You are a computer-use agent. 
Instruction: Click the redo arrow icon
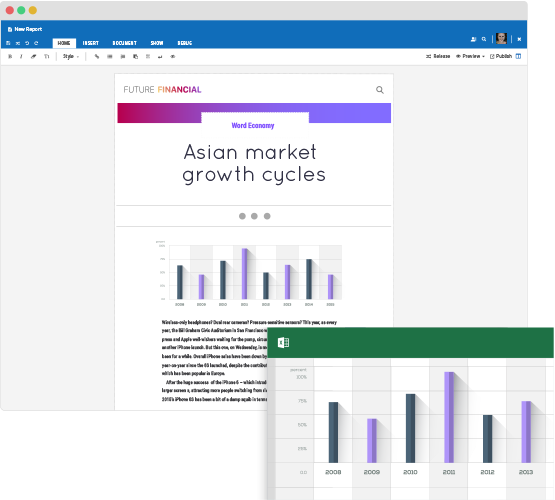(x=36, y=43)
